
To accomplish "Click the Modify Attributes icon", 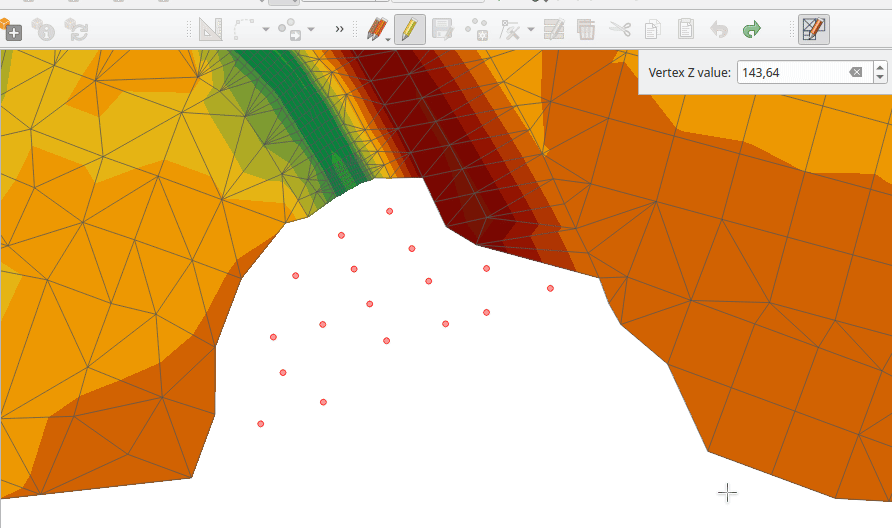I will tap(554, 30).
